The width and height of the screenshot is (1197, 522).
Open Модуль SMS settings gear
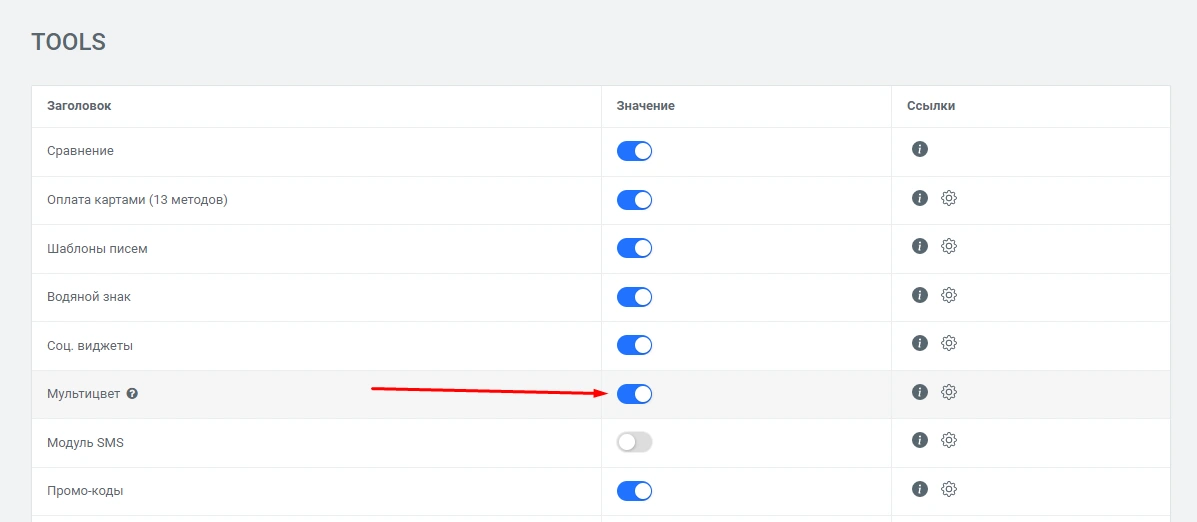click(949, 440)
